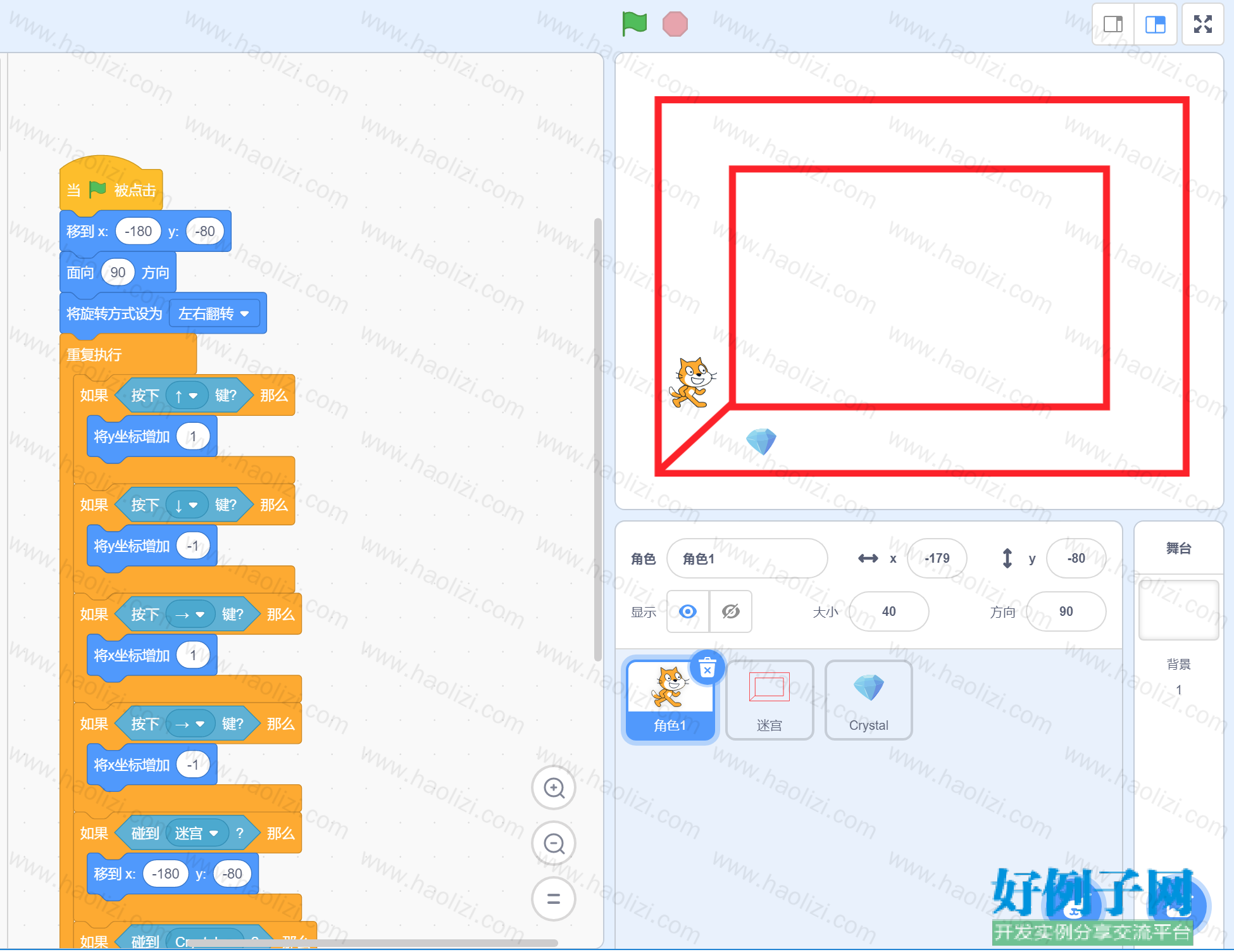Open key dropdown above 将x坐标增加 -1

point(190,724)
